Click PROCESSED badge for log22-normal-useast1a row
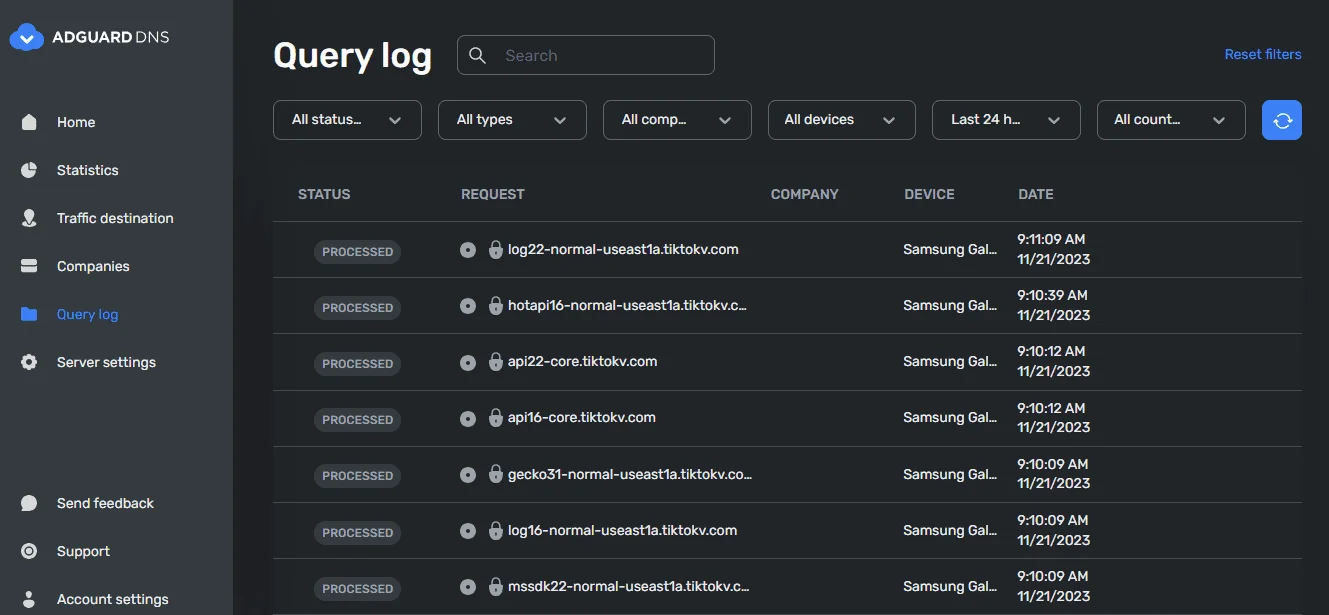 tap(357, 251)
